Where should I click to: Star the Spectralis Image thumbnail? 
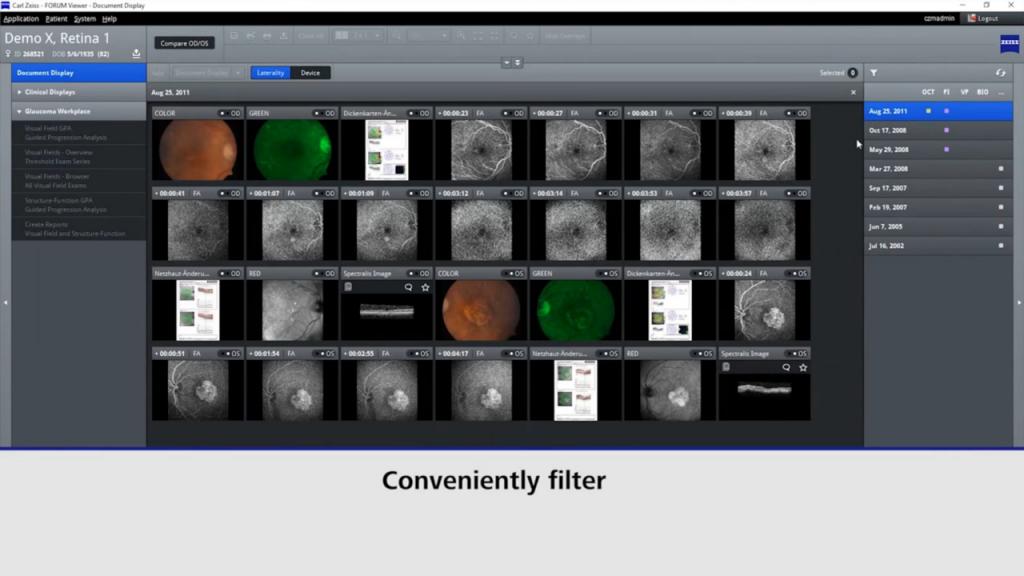[x=425, y=288]
